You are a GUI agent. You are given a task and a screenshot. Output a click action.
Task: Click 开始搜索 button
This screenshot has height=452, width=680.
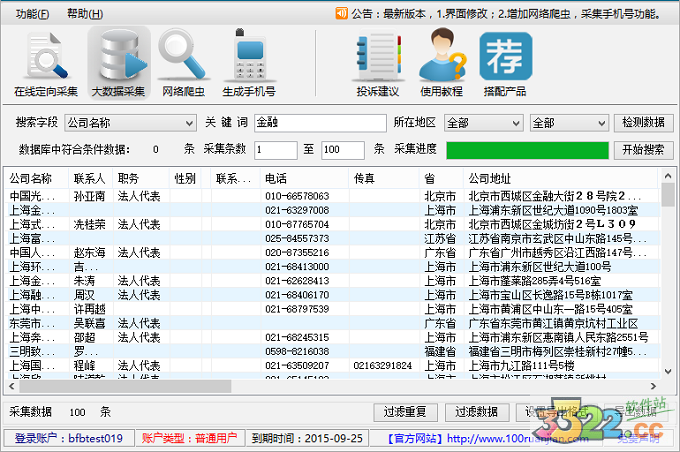click(x=643, y=149)
